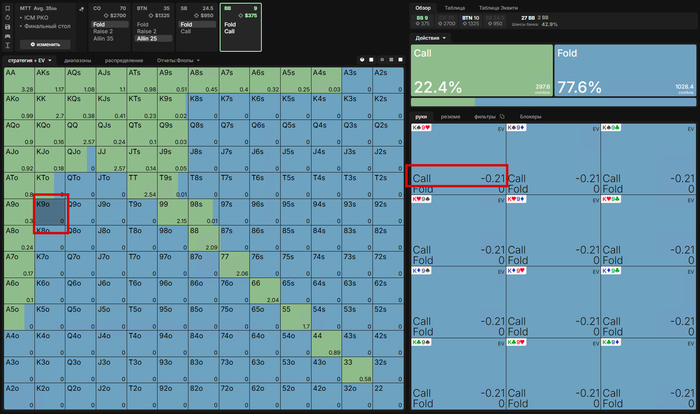Click the изменить button
Viewport: 700px width, 414px height.
click(45, 44)
